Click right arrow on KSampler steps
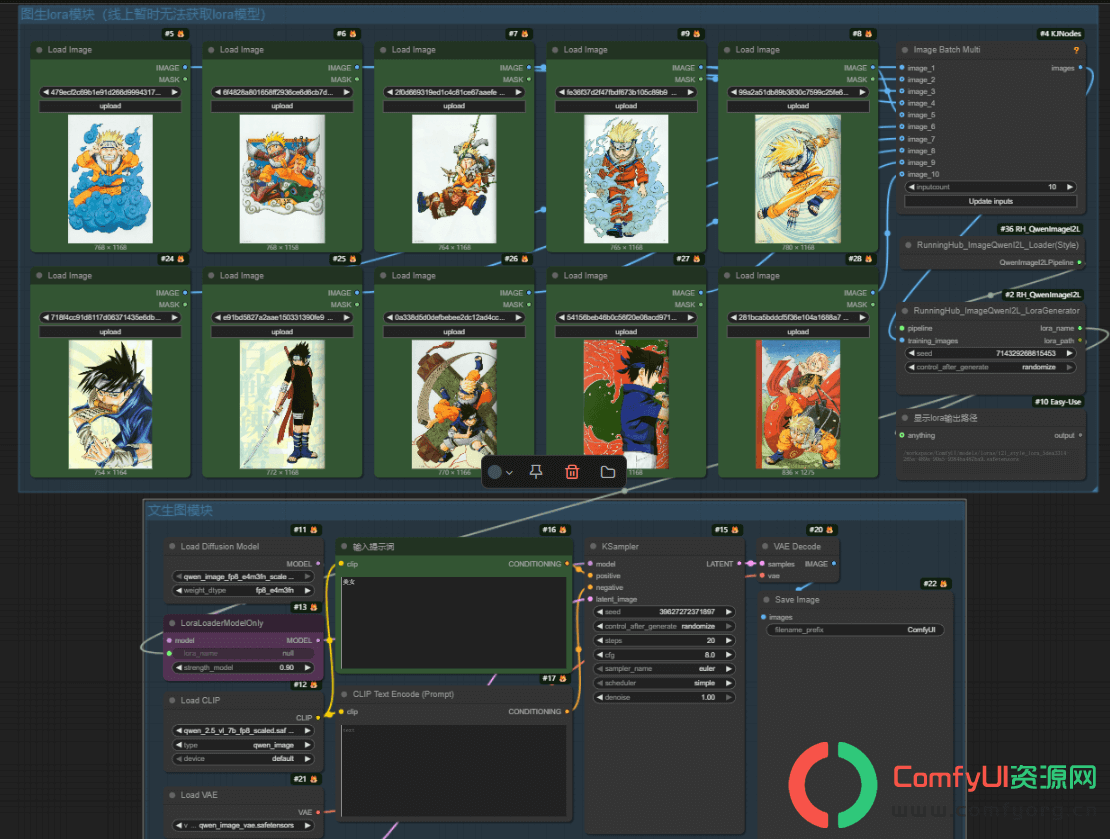The image size is (1110, 839). pos(728,640)
